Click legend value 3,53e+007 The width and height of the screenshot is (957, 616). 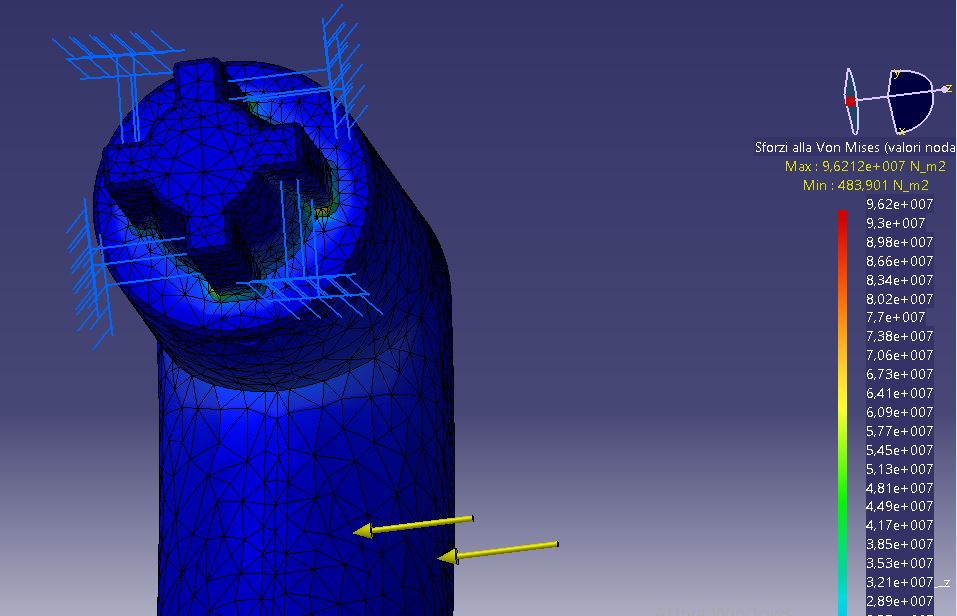pyautogui.click(x=900, y=563)
